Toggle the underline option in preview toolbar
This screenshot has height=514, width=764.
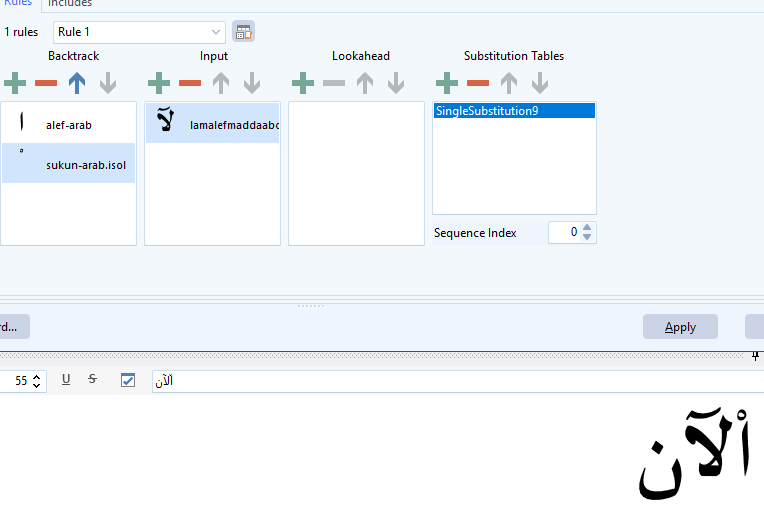click(66, 380)
